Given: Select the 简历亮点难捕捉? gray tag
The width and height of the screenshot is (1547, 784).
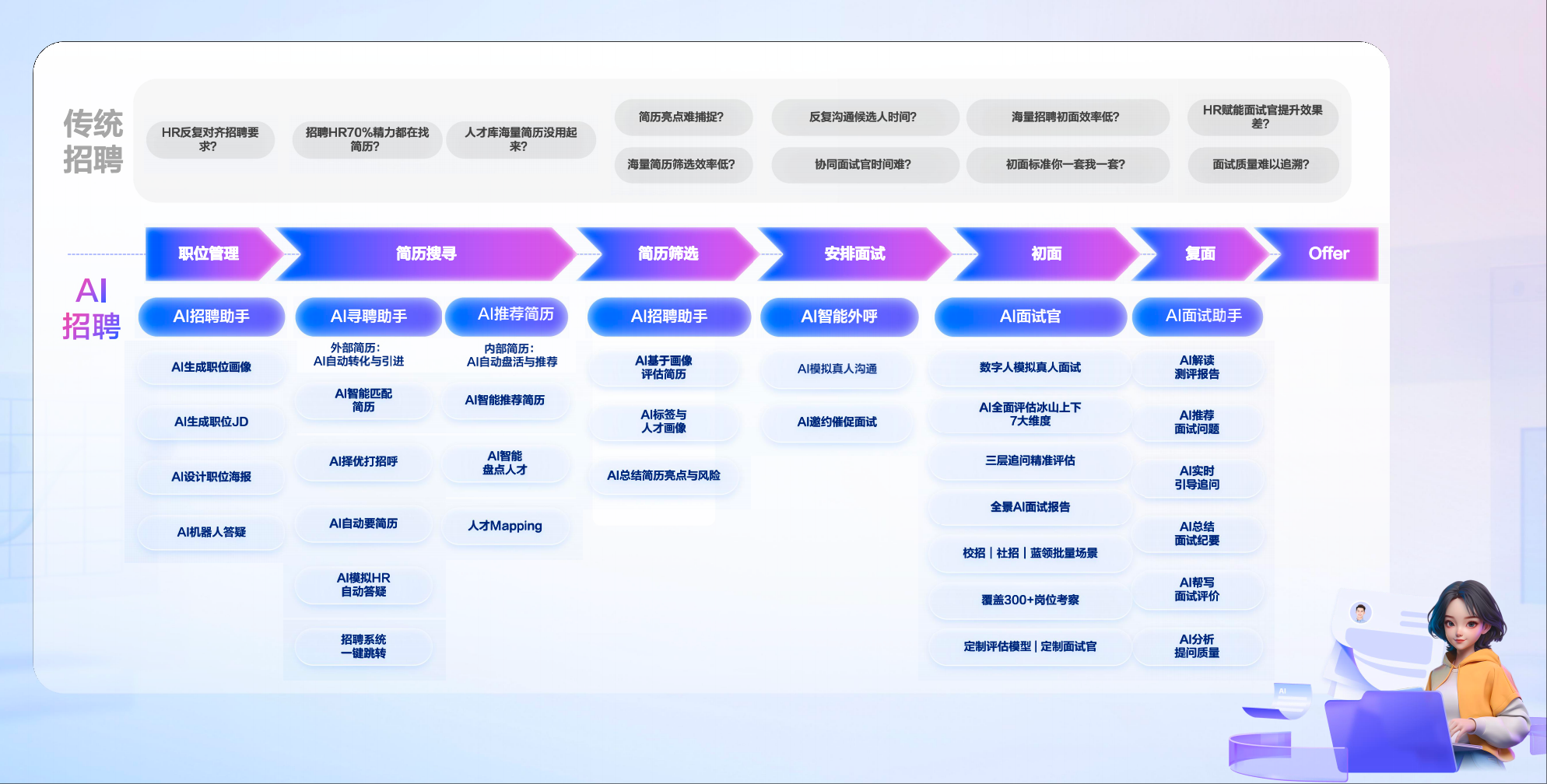Looking at the screenshot, I should 681,117.
